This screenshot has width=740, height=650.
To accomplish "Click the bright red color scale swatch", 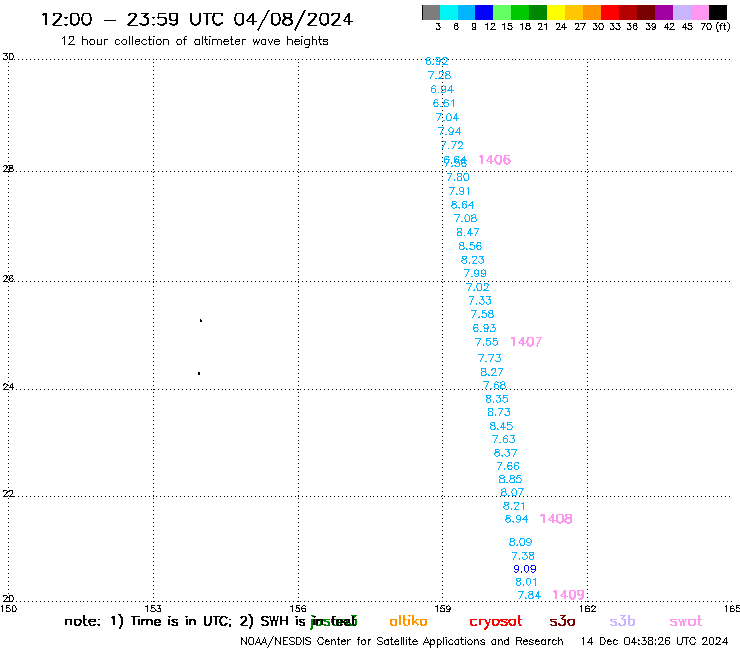I will tap(610, 12).
